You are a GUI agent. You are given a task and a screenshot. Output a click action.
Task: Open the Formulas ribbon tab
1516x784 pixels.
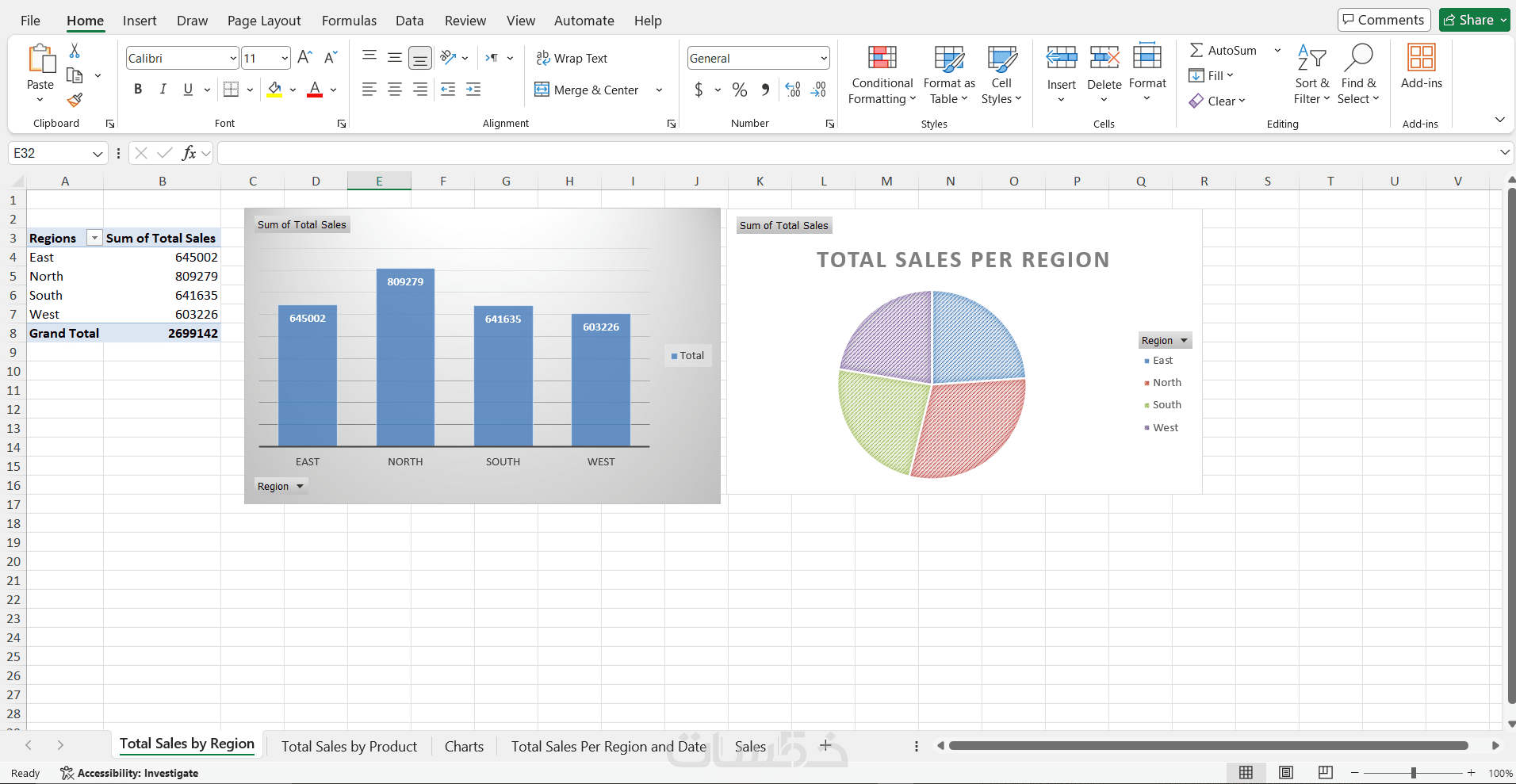click(x=349, y=21)
